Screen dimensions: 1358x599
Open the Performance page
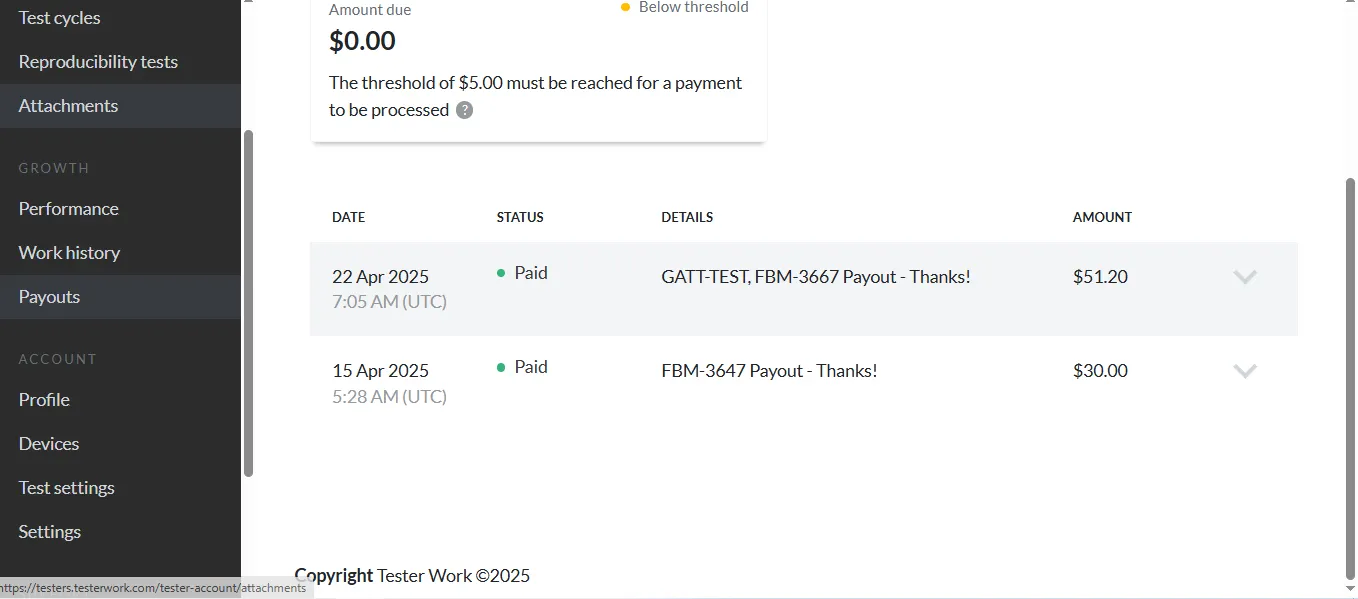tap(67, 208)
